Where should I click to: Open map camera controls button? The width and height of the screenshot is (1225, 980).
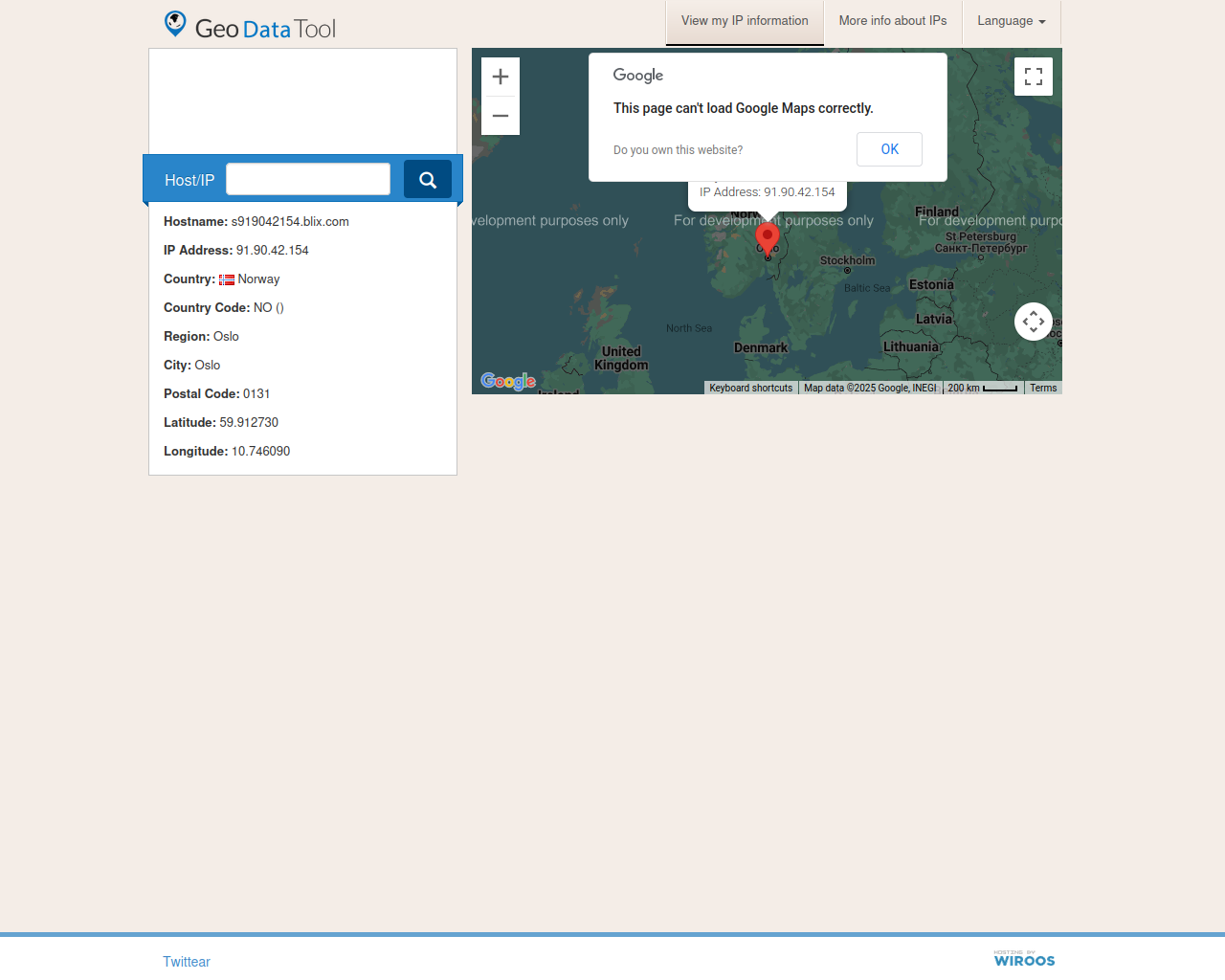pyautogui.click(x=1034, y=322)
